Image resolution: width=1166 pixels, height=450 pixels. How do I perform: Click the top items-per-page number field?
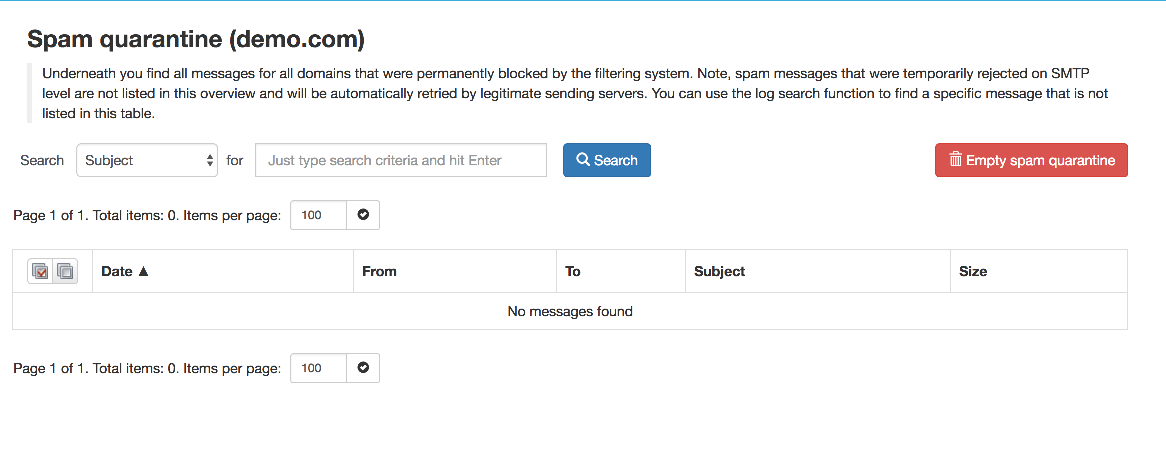click(318, 215)
